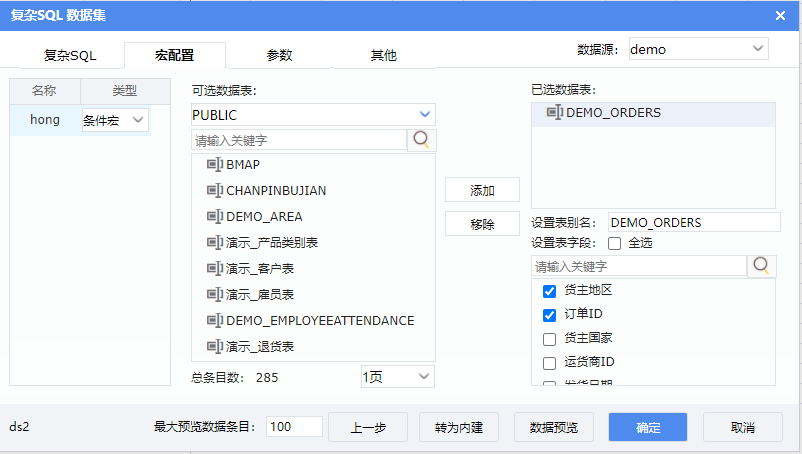
Task: Click the DEMO_EMPLOYEEATTENDANCE table icon
Action: 214,320
